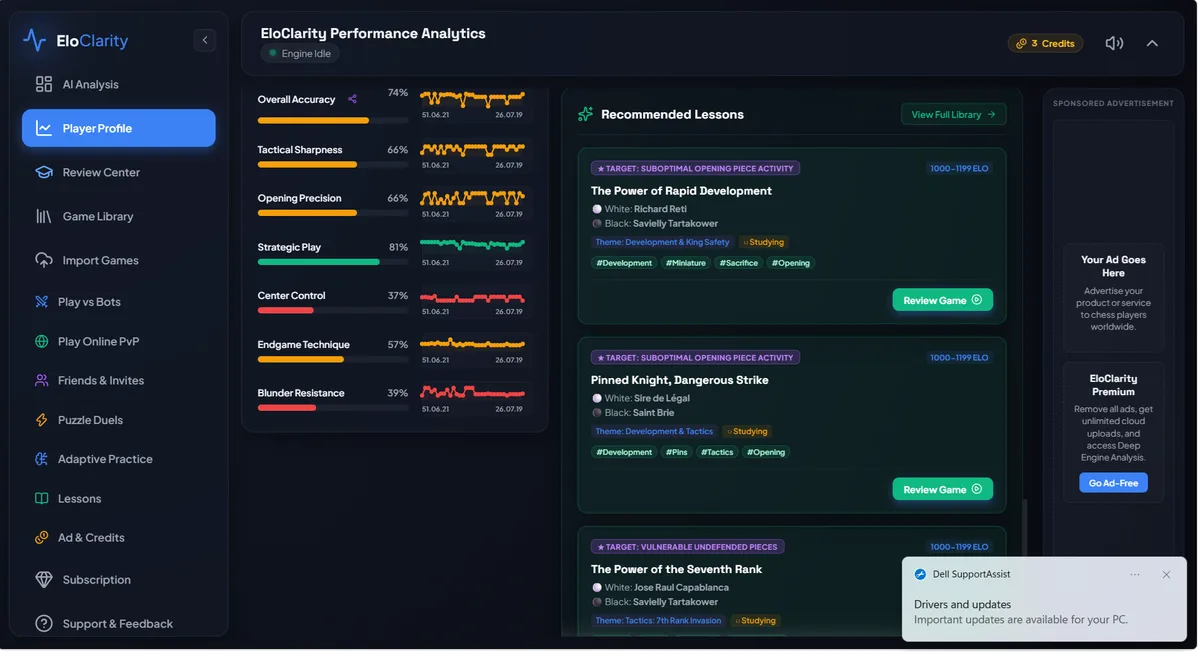1200x652 pixels.
Task: Click the #Miniature tag
Action: (686, 263)
